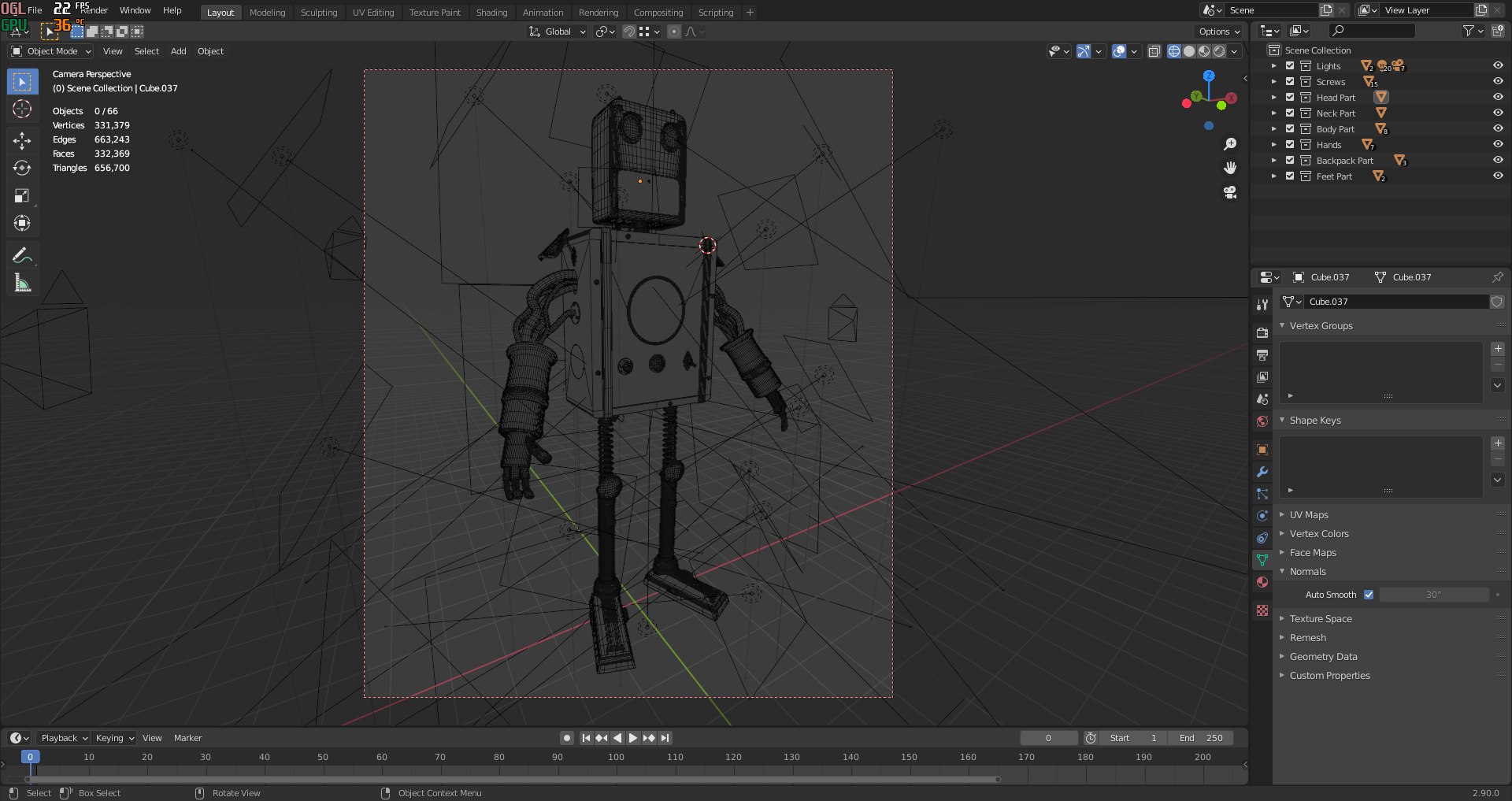Image resolution: width=1512 pixels, height=801 pixels.
Task: Open the Scene properties tab
Action: click(1262, 399)
